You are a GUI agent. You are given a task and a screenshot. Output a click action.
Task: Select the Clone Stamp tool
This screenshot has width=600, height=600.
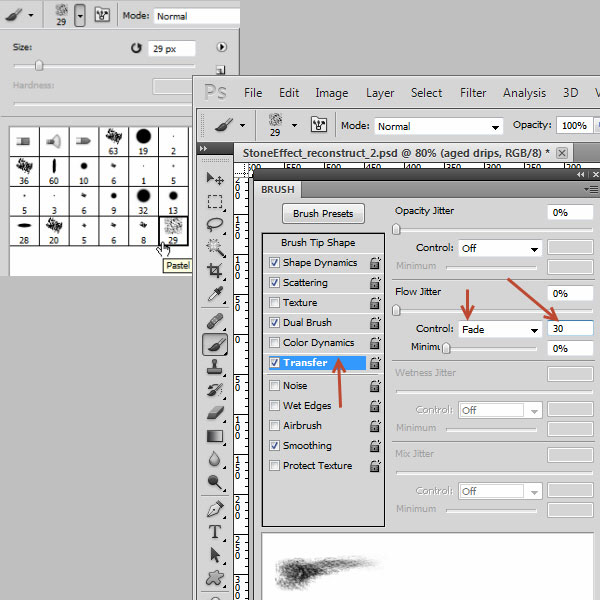pyautogui.click(x=215, y=367)
